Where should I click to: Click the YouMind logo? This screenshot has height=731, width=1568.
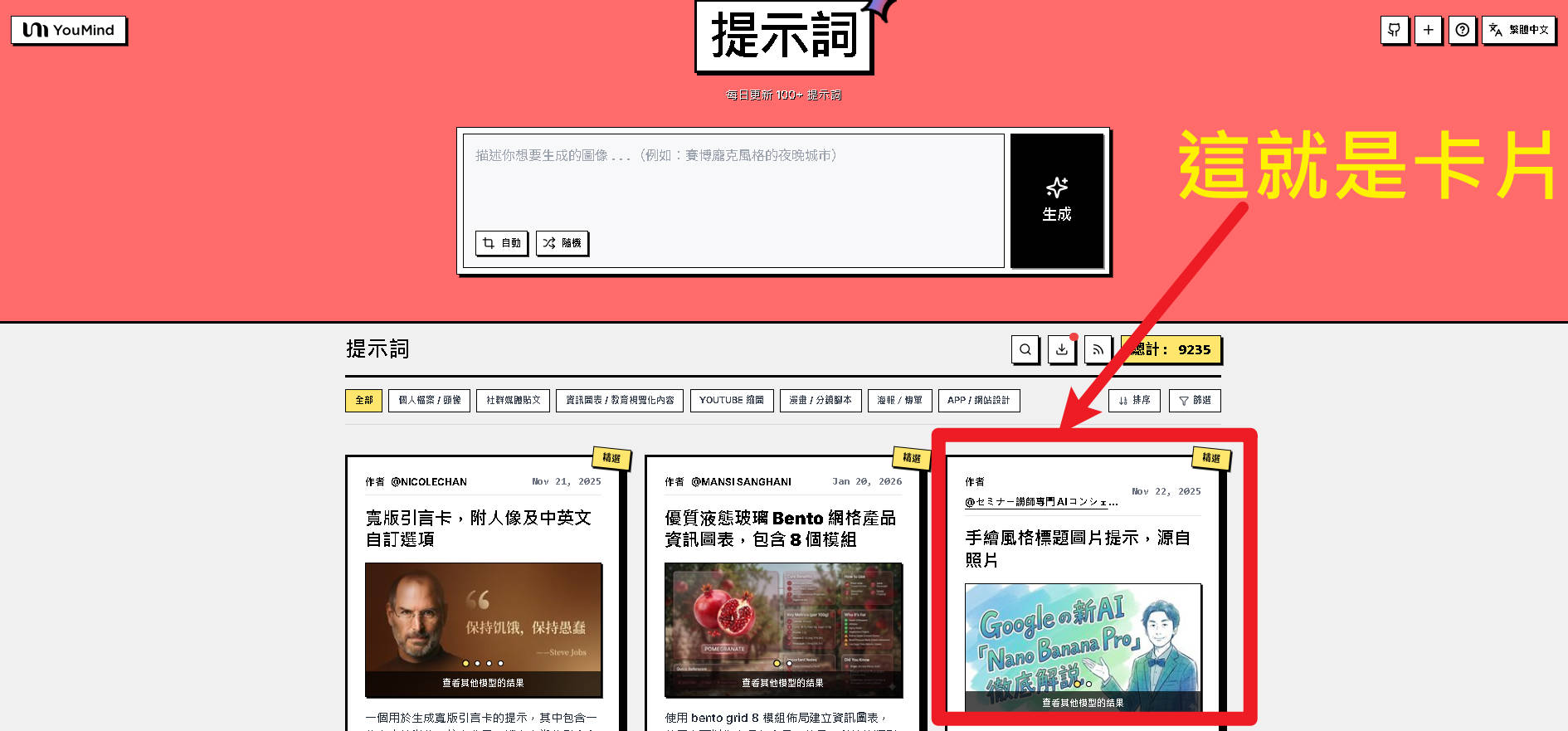[69, 30]
